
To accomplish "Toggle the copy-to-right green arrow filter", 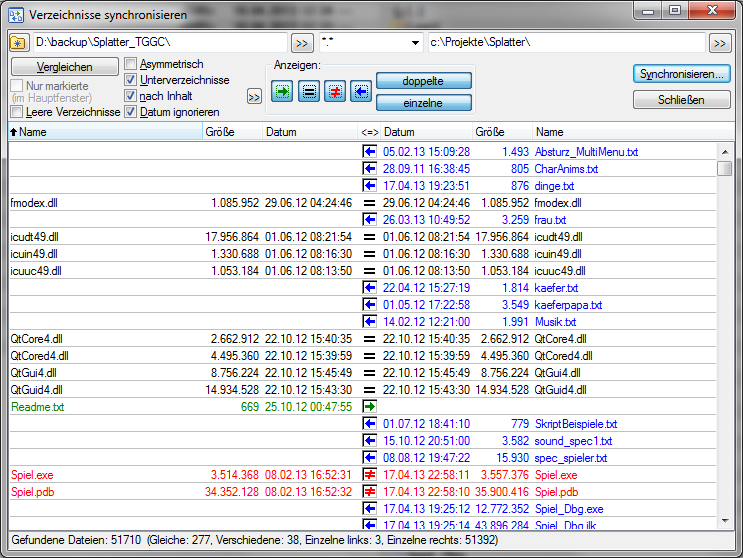I will pyautogui.click(x=282, y=90).
